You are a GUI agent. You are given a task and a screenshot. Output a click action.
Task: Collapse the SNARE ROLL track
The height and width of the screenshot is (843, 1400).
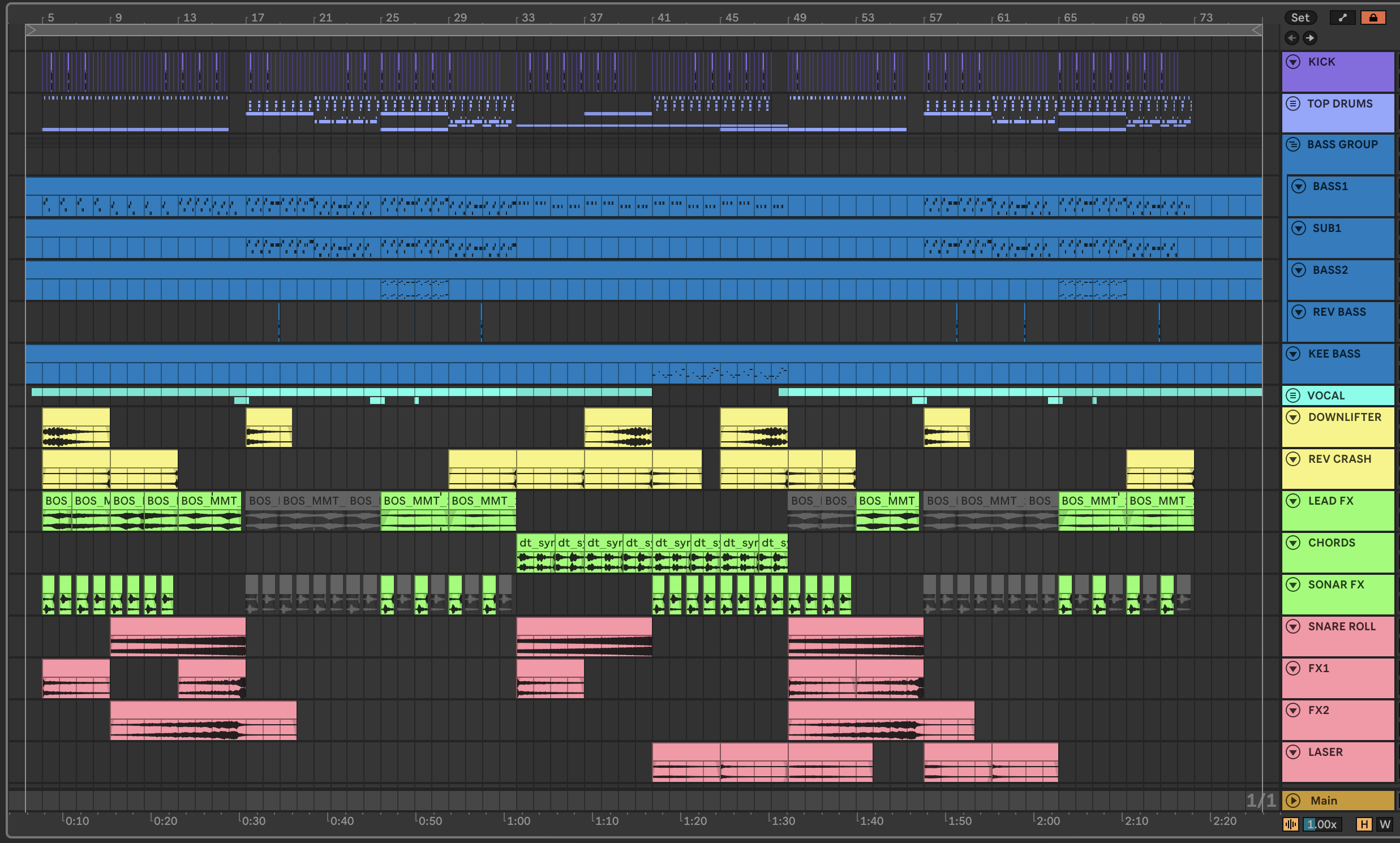tap(1293, 626)
